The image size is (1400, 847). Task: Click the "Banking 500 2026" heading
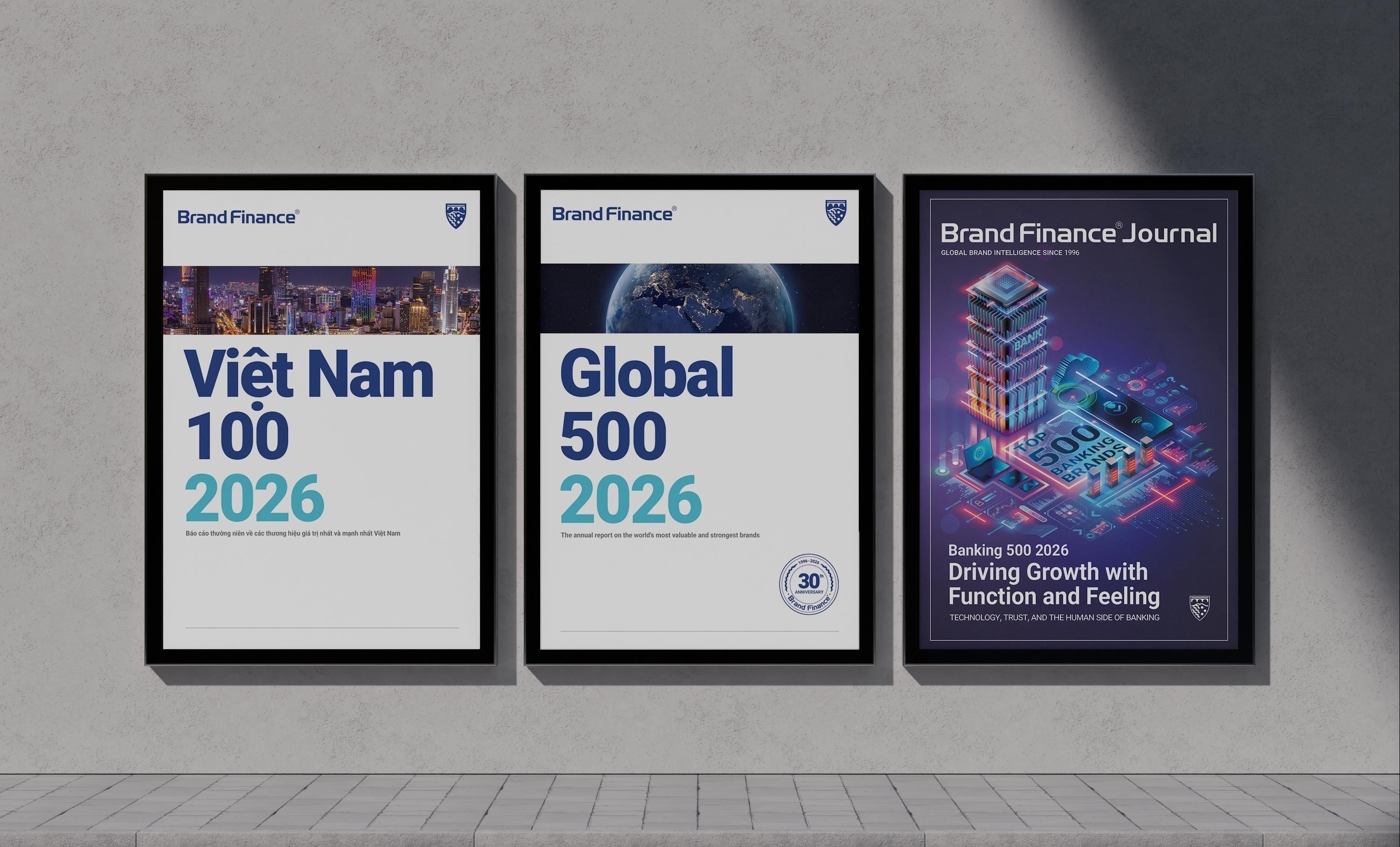click(1008, 550)
